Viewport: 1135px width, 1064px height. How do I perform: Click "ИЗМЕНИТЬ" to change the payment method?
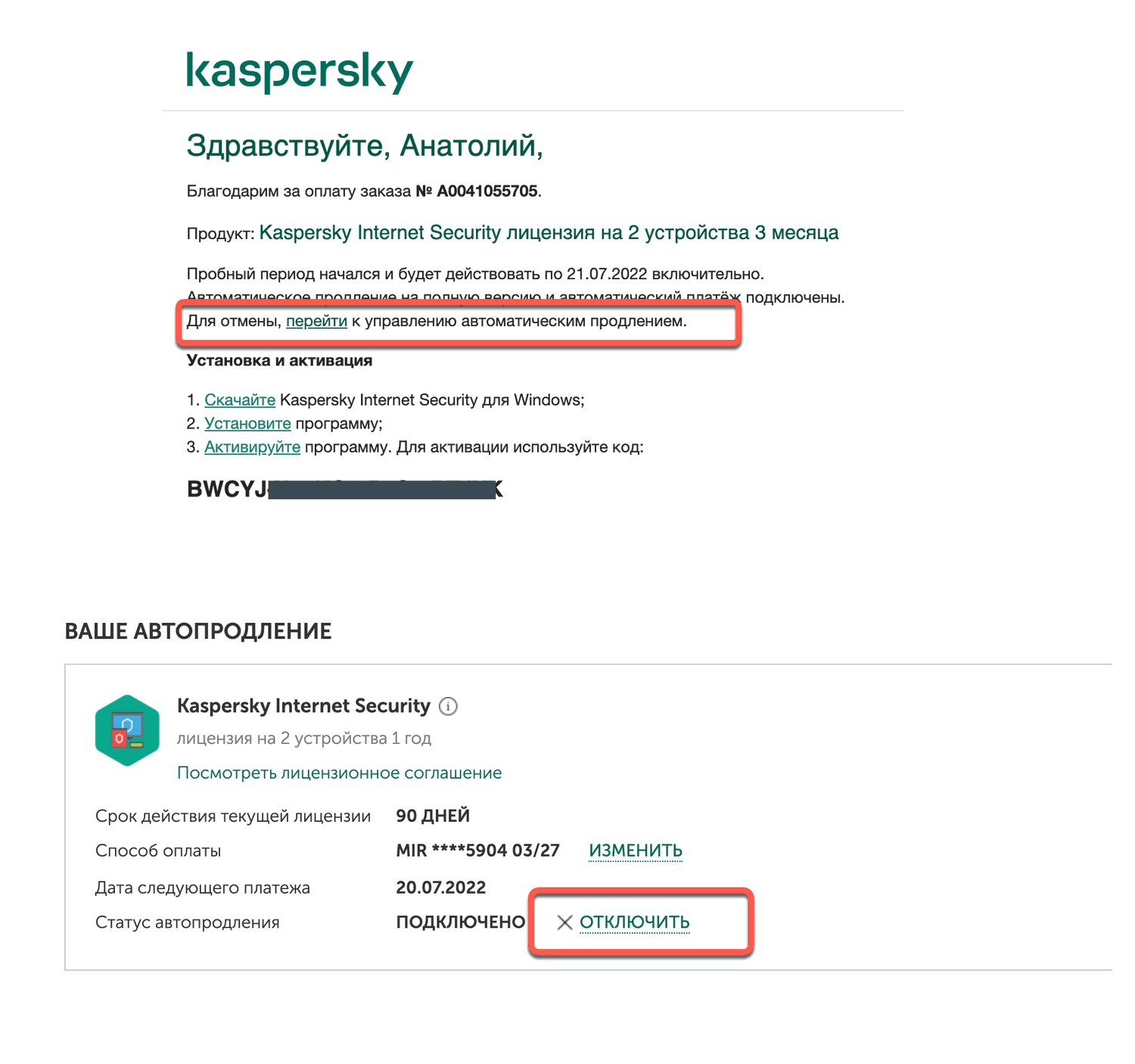(x=636, y=851)
